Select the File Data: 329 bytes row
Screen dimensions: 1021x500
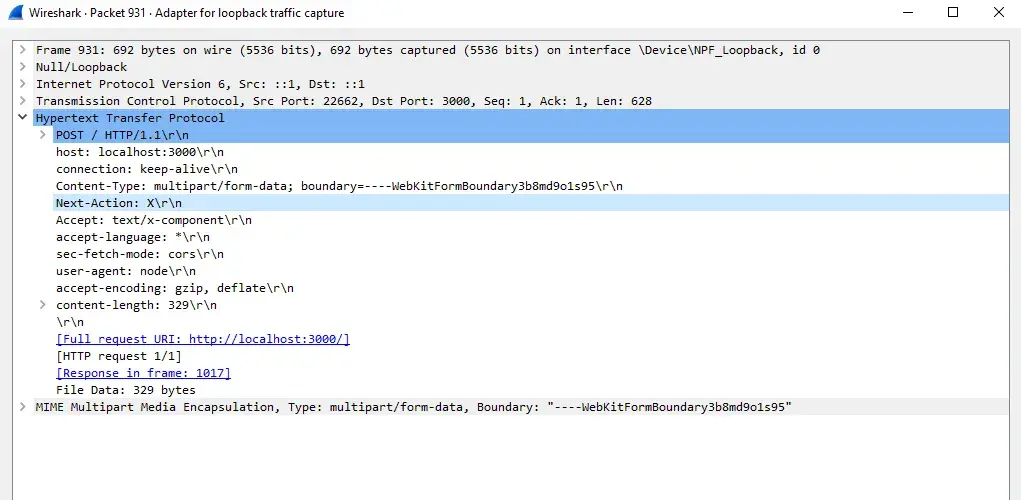click(x=125, y=390)
